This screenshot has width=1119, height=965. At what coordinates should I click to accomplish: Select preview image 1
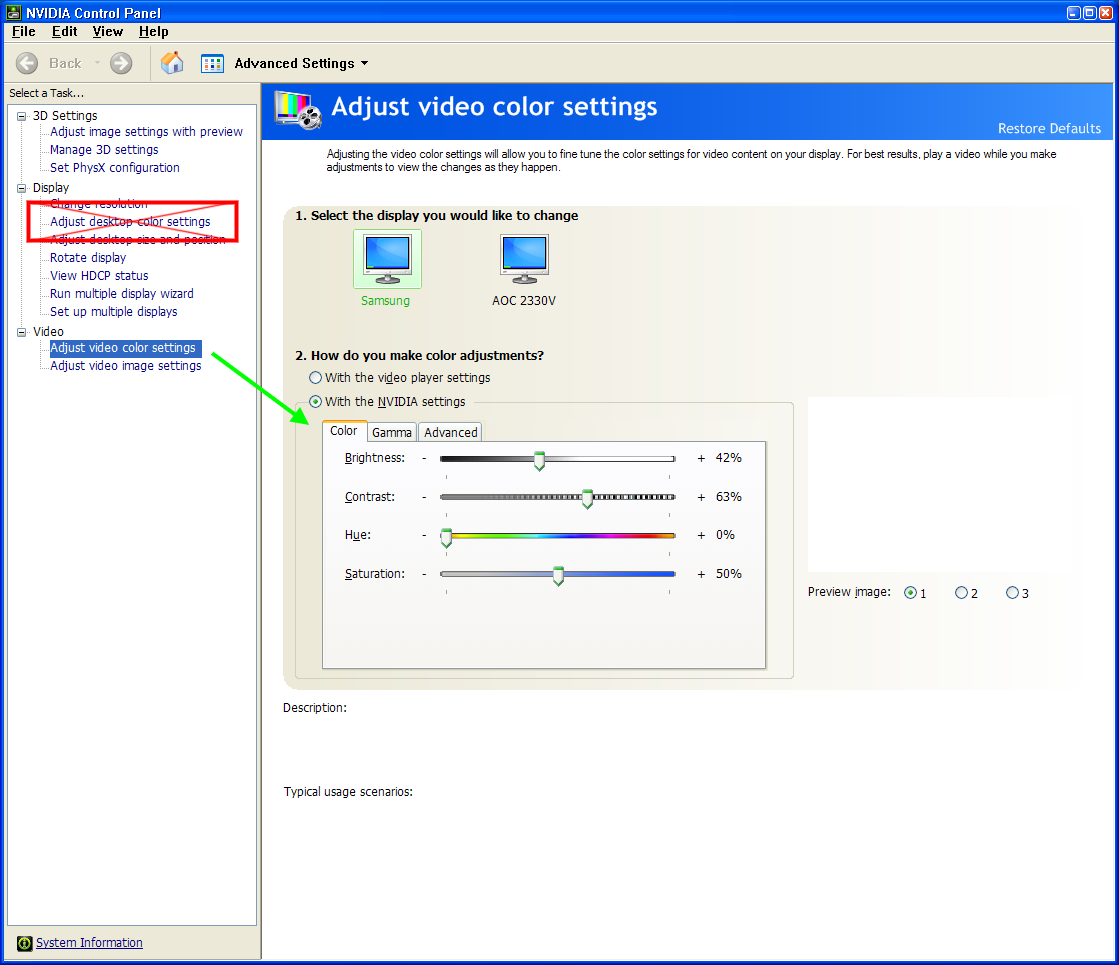[910, 592]
